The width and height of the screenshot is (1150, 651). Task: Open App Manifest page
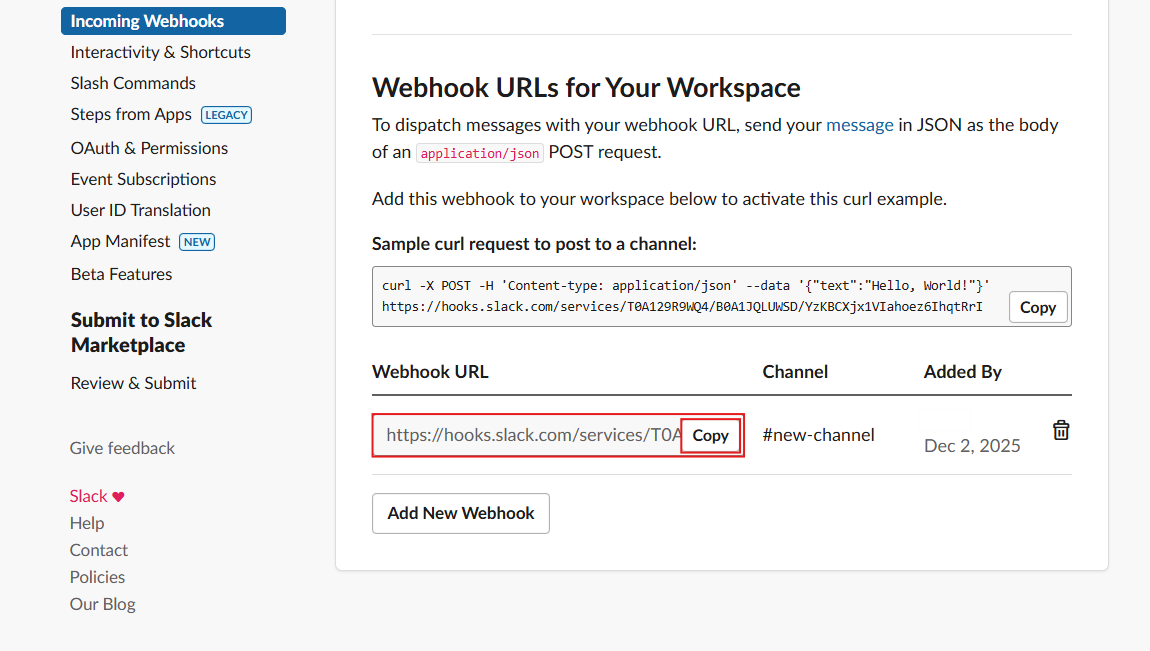120,241
